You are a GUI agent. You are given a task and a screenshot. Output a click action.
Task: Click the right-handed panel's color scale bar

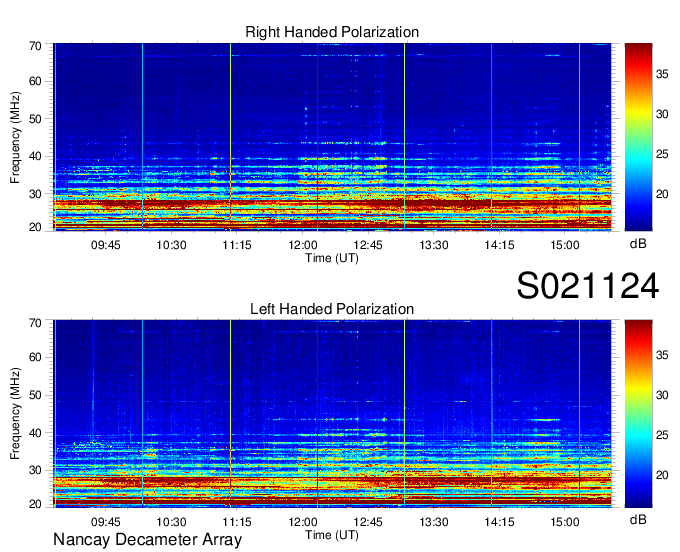click(x=638, y=137)
